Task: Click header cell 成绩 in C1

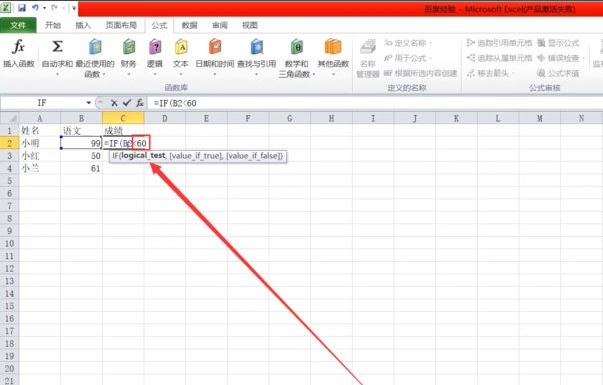Action: pos(123,131)
